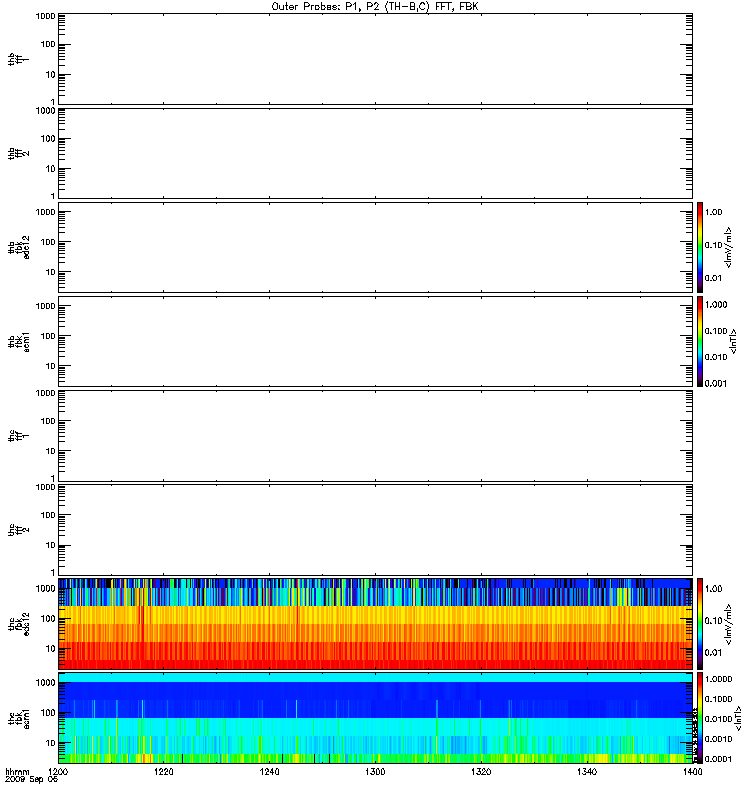
Task: Select the 'thb fbk edc12' y-axis label
Action: (x=19, y=247)
